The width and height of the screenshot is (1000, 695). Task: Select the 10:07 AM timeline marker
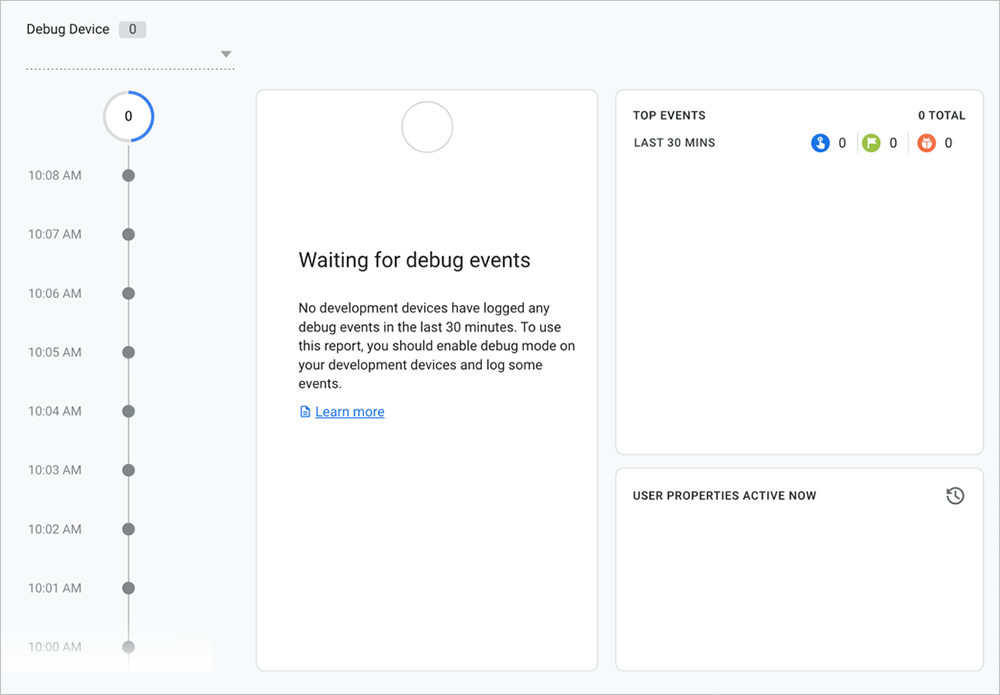pyautogui.click(x=128, y=235)
